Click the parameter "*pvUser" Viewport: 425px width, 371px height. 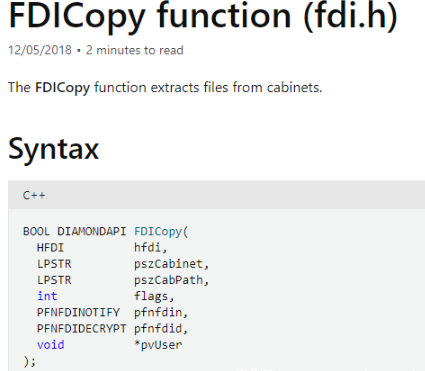[x=158, y=345]
